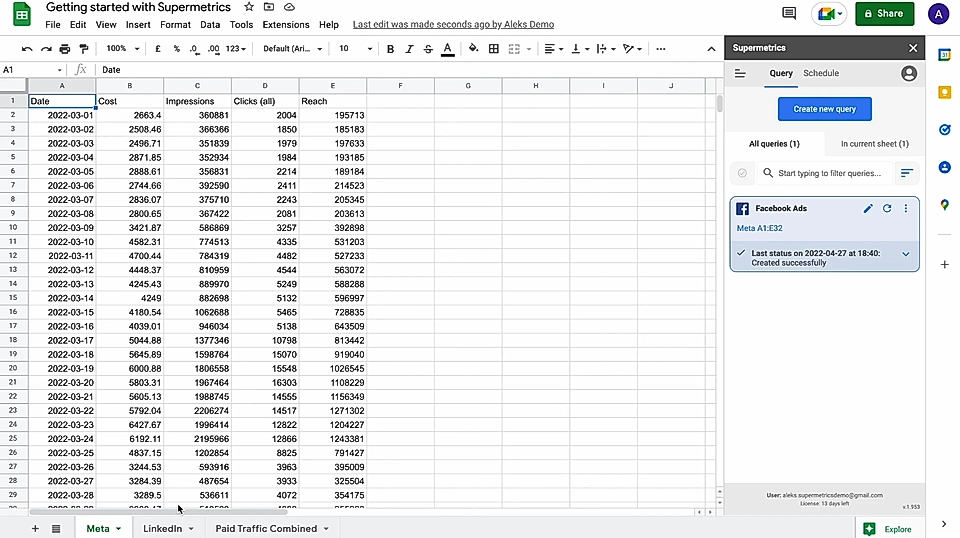Go to Sheets home icon
The width and height of the screenshot is (960, 538).
pyautogui.click(x=22, y=14)
